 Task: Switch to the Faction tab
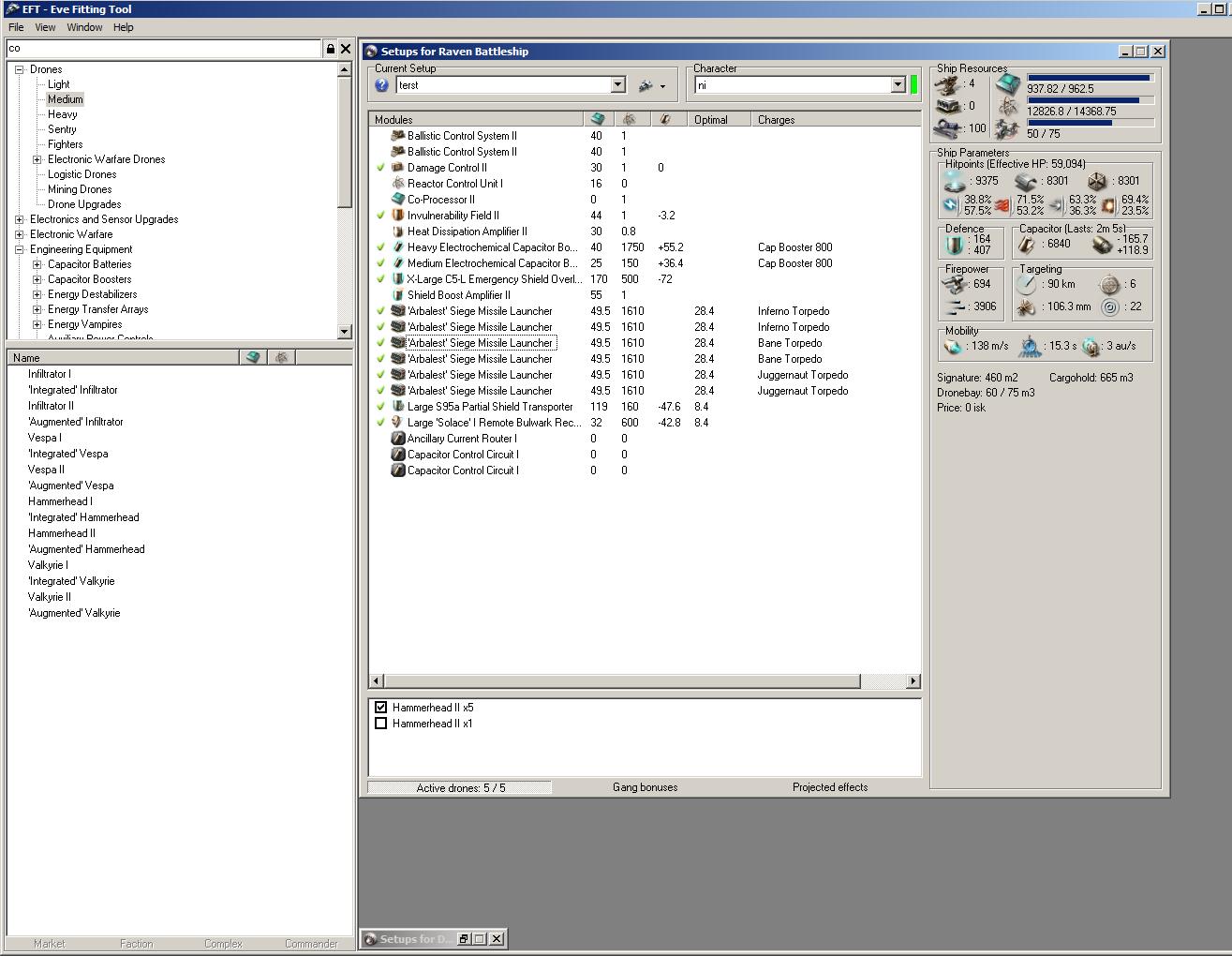coord(137,944)
